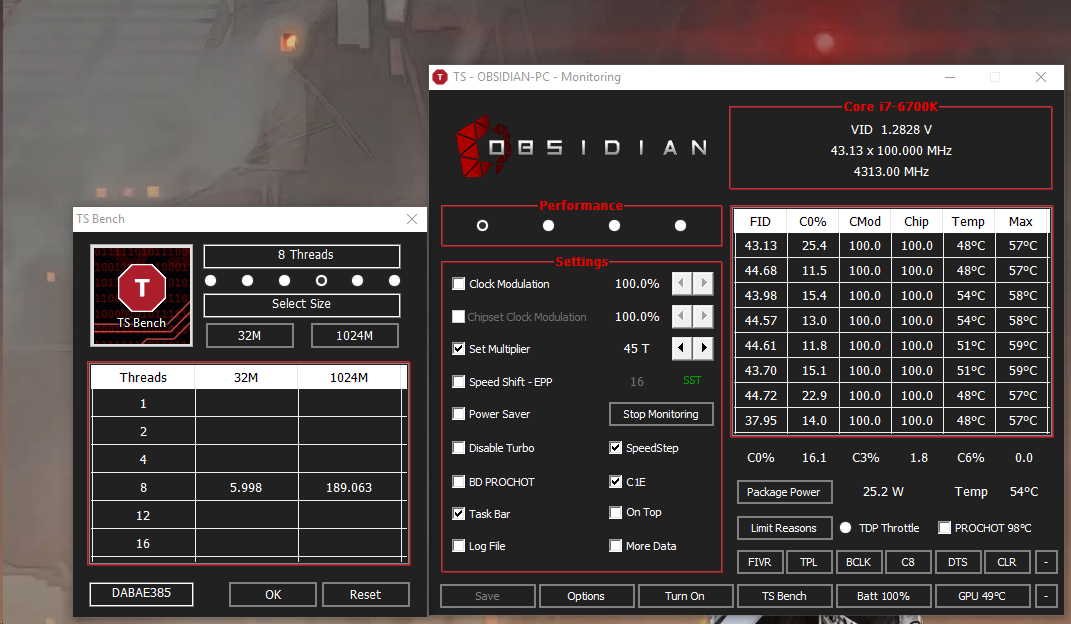
Task: Choose the 1024M size button
Action: click(x=354, y=336)
